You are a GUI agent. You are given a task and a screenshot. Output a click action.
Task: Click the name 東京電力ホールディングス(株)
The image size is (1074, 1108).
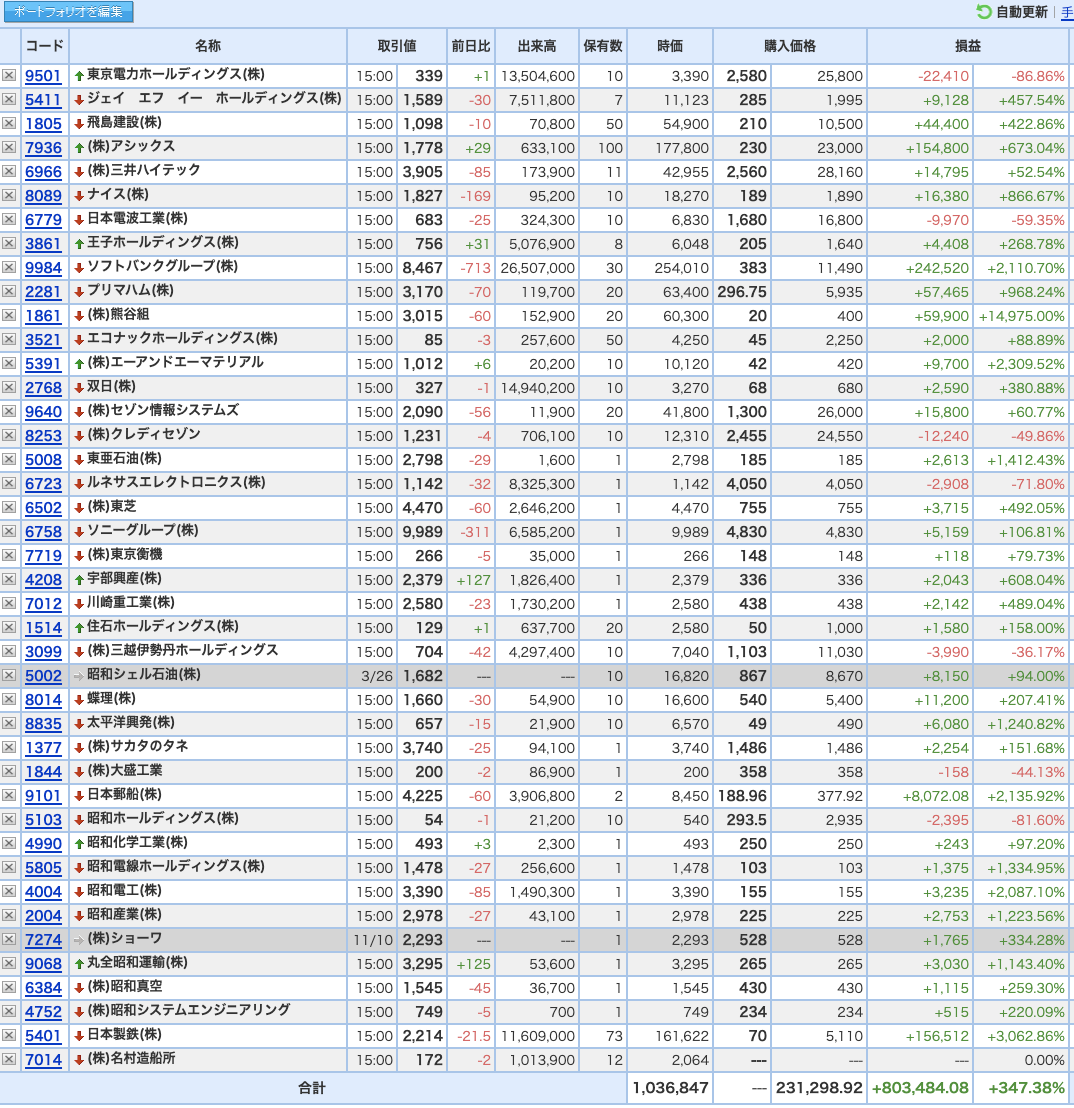click(x=176, y=74)
